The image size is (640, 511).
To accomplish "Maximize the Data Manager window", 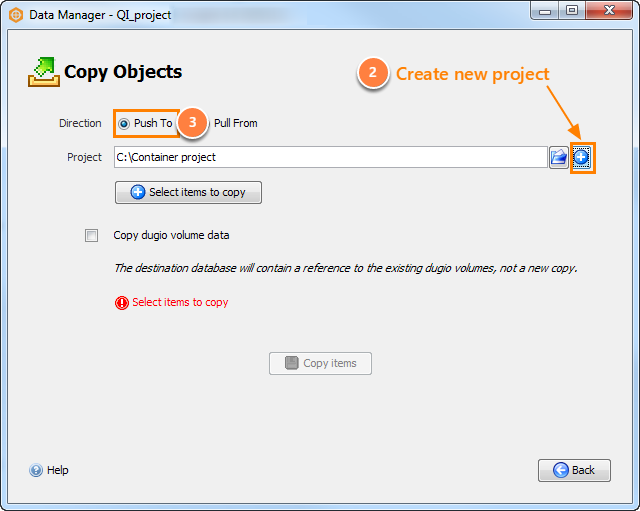I will (x=572, y=11).
